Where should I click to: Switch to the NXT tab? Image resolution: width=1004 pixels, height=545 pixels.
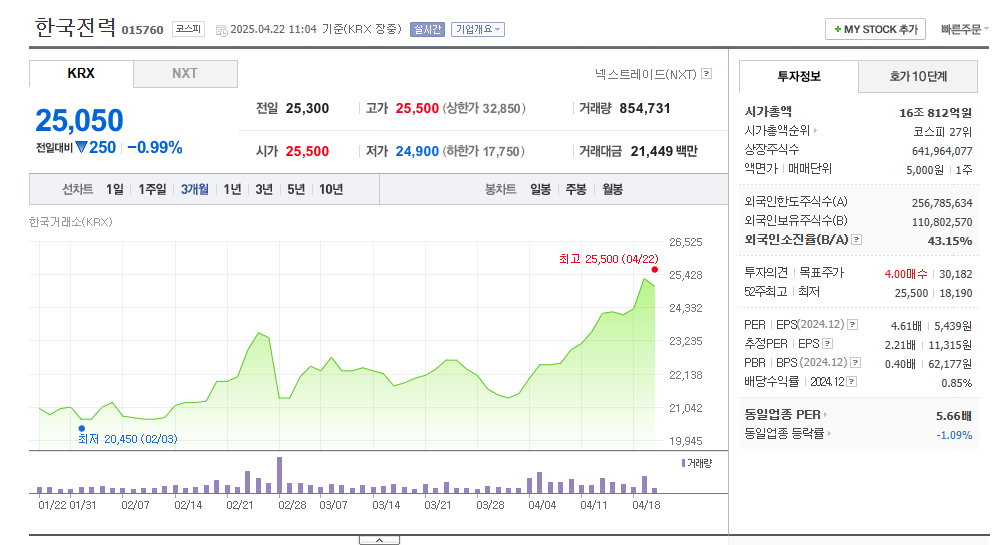(185, 74)
